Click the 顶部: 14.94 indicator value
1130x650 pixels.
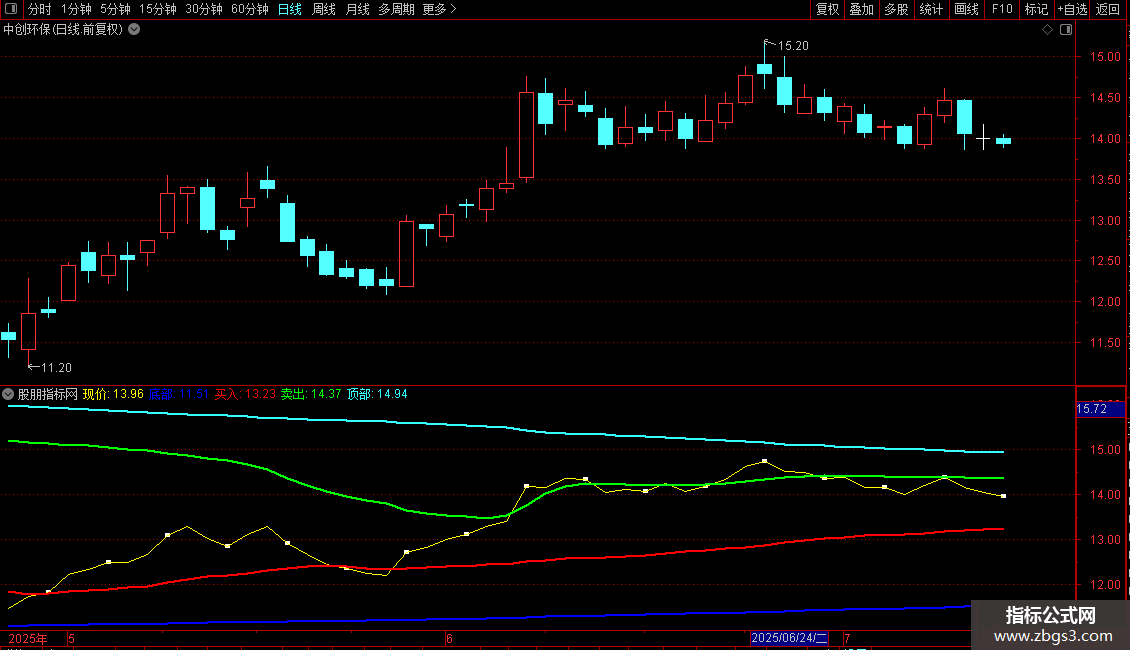point(377,394)
